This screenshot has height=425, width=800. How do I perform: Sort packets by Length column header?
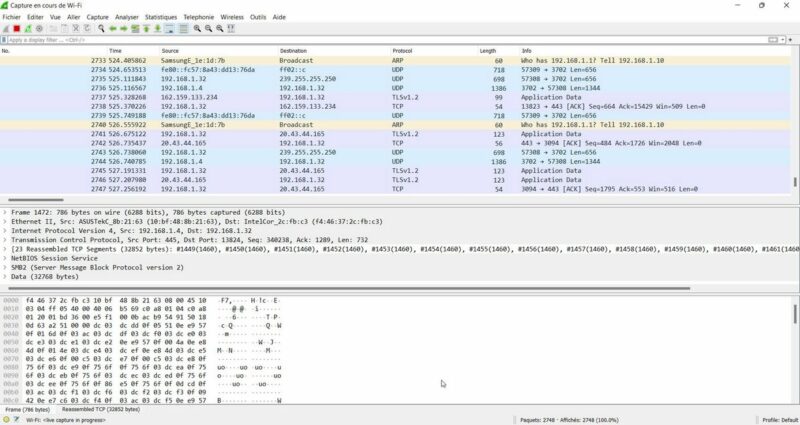tap(488, 51)
